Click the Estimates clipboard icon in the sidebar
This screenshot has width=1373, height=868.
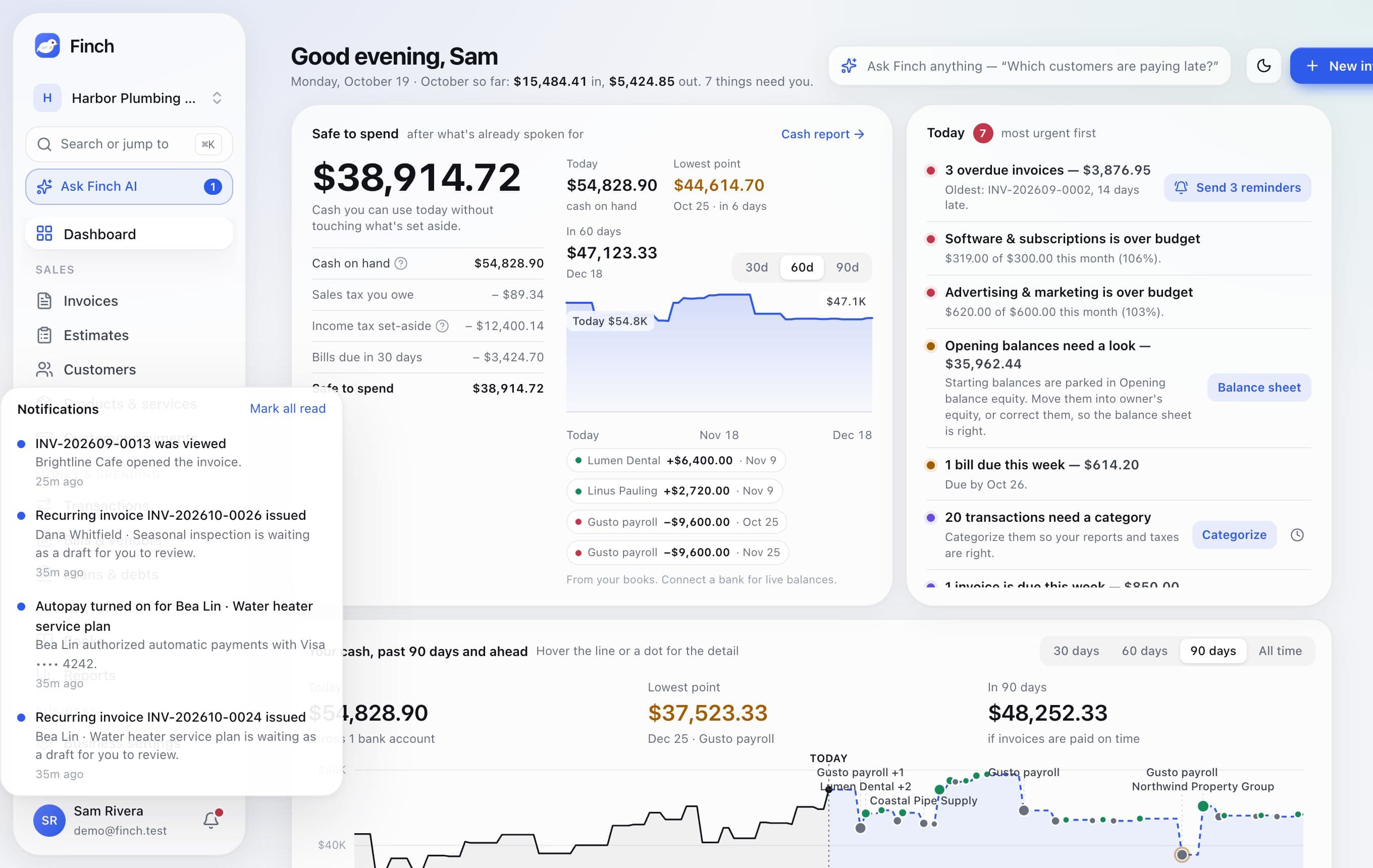[44, 335]
